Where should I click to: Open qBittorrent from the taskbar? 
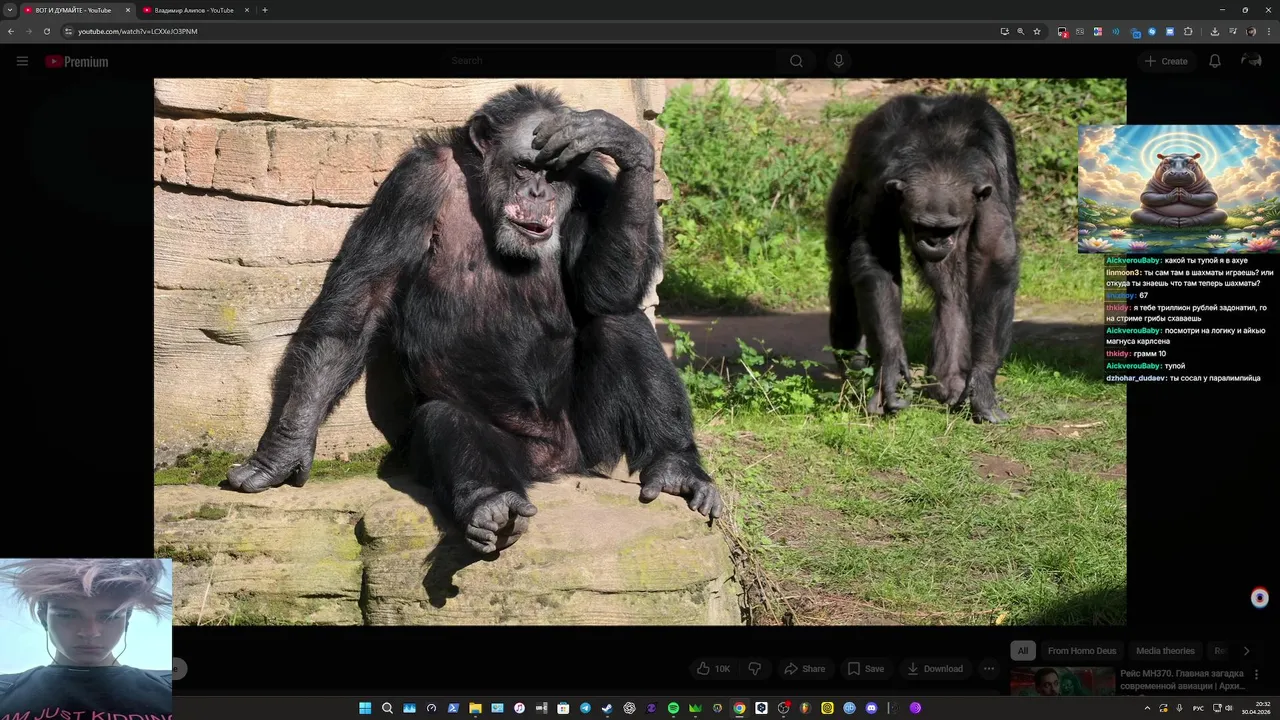pyautogui.click(x=849, y=708)
